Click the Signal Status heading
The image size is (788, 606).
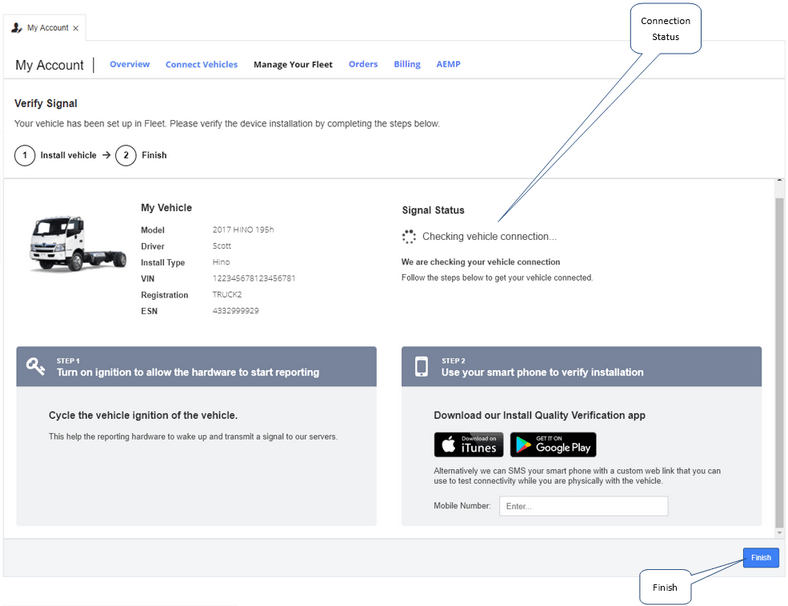(433, 211)
